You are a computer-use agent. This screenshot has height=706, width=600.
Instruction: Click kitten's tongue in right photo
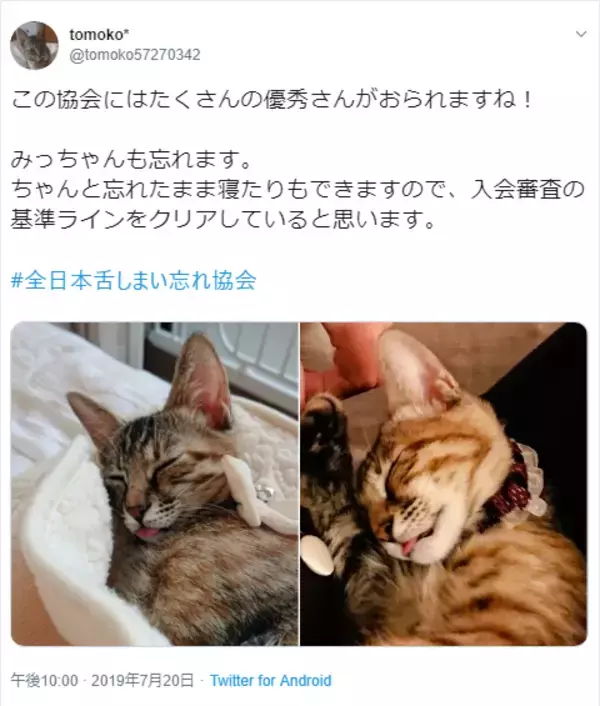click(408, 547)
